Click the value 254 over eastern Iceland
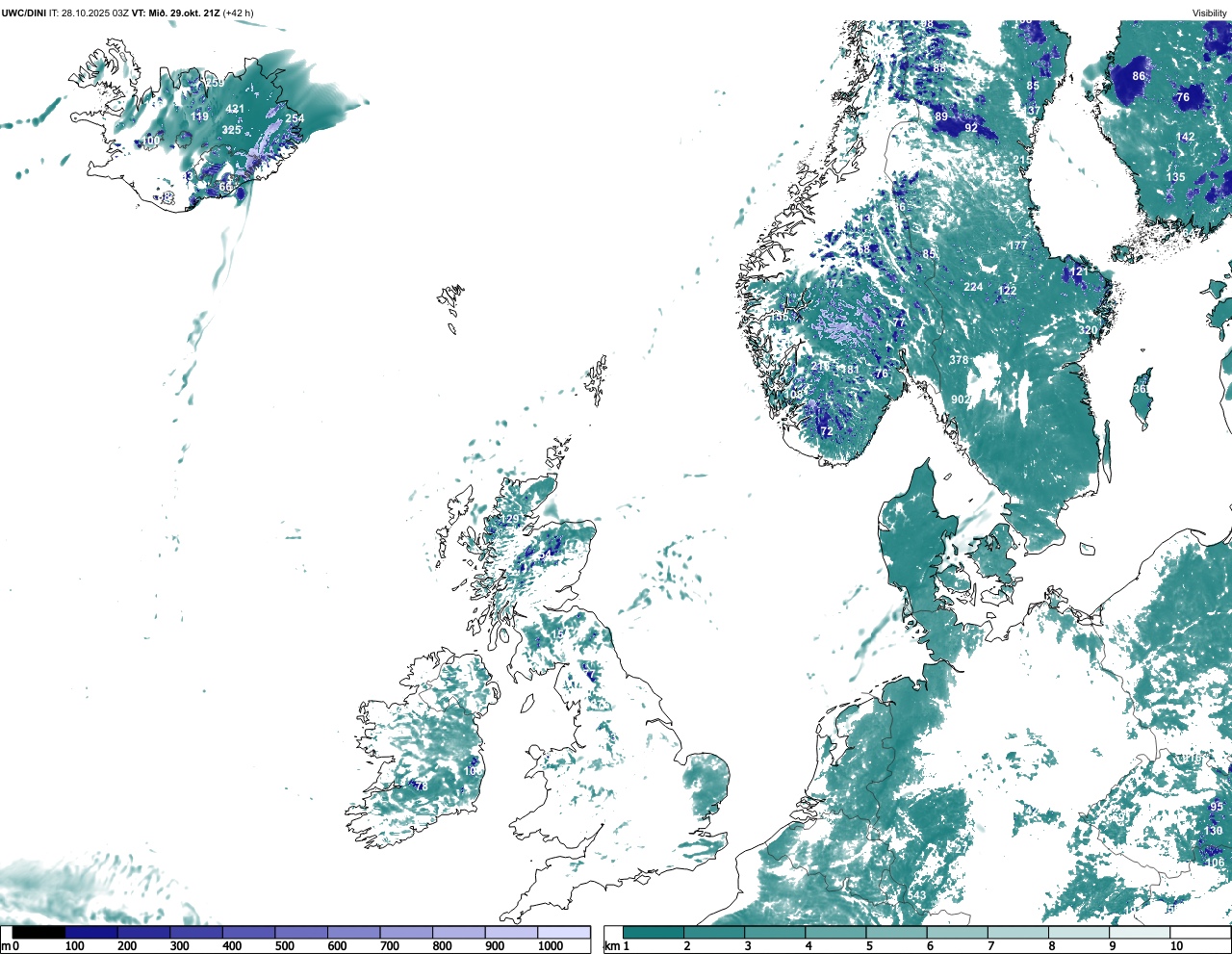The width and height of the screenshot is (1232, 954). point(295,119)
